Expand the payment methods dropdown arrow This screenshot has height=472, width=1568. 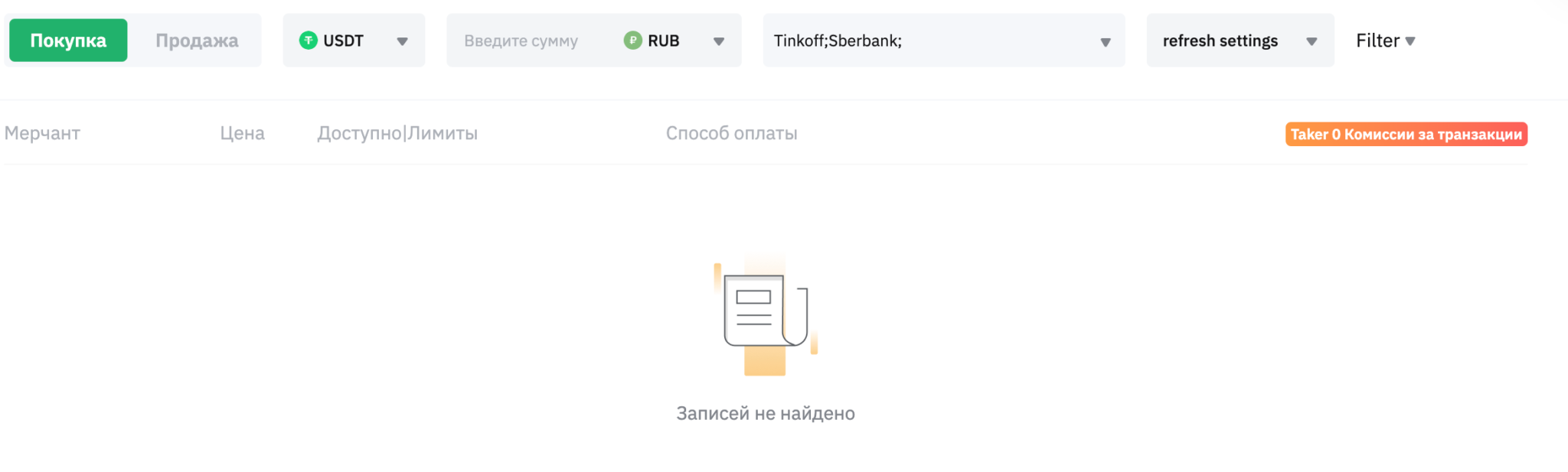tap(1104, 43)
